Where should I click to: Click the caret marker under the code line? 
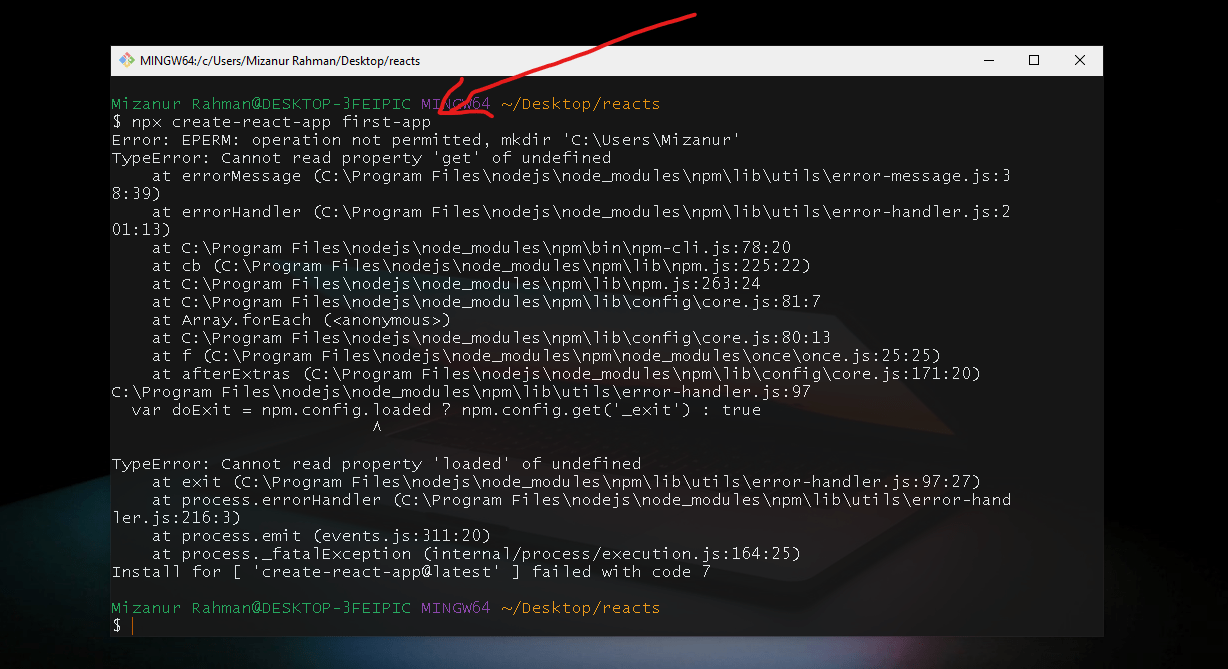pos(377,427)
